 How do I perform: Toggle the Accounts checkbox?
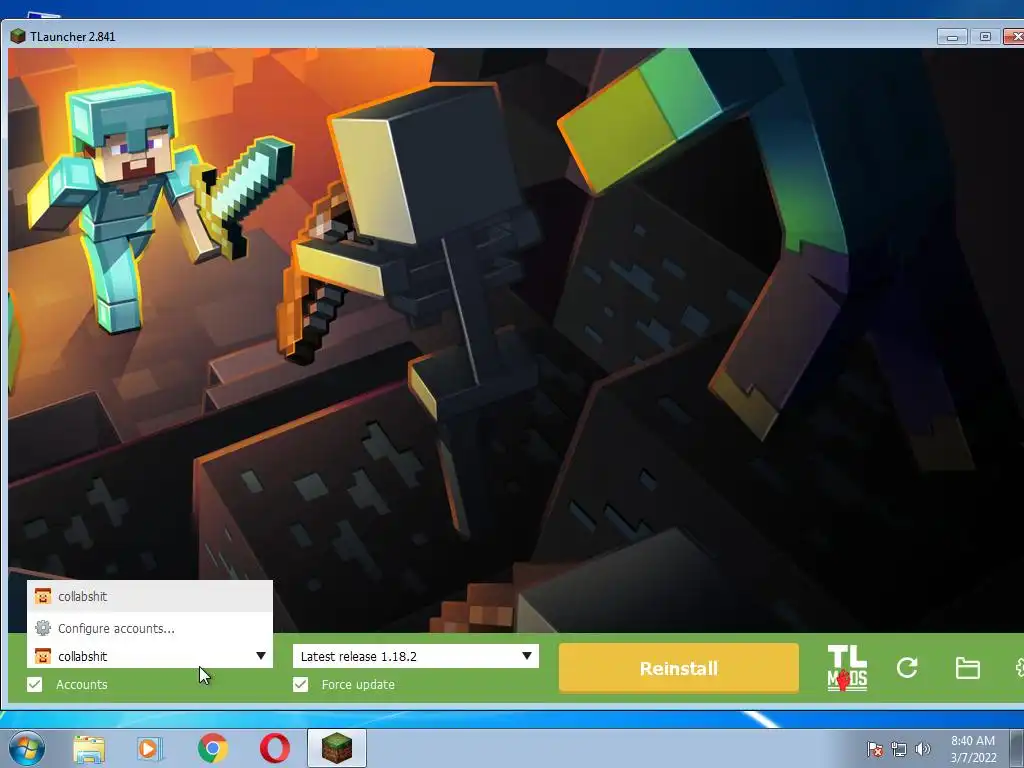35,684
